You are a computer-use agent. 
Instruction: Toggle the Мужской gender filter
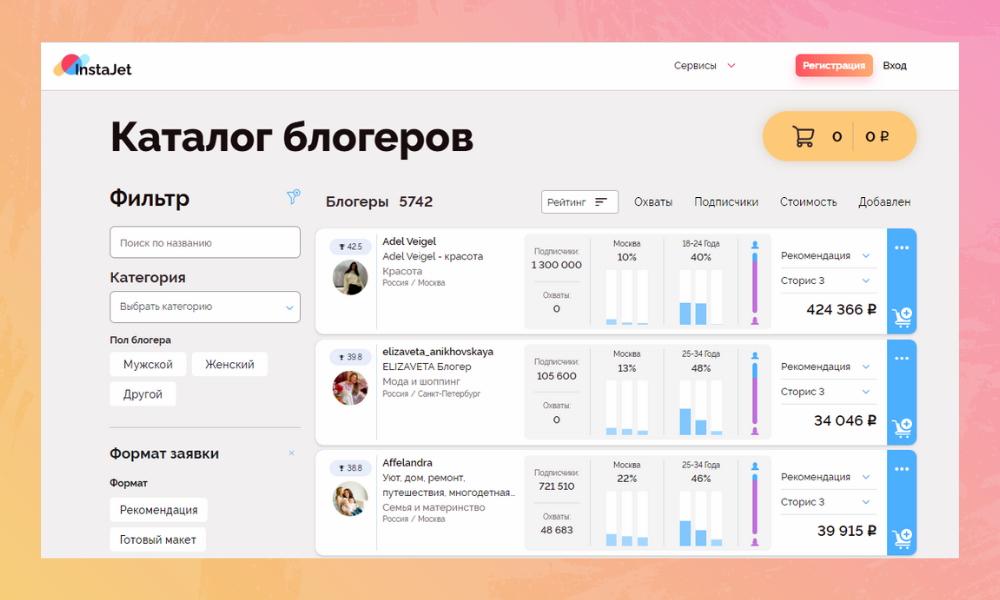(148, 365)
